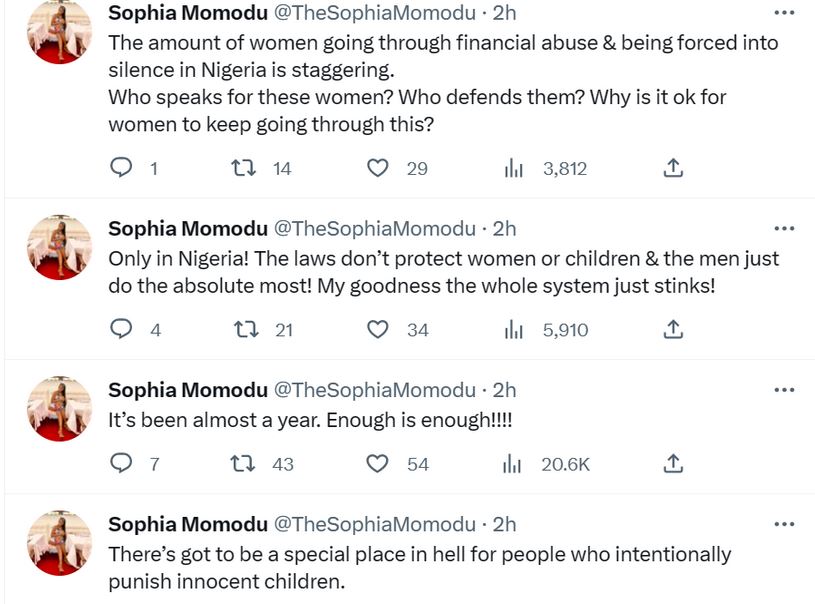The width and height of the screenshot is (815, 604).
Task: Open more options on first tweet
Action: tap(785, 13)
